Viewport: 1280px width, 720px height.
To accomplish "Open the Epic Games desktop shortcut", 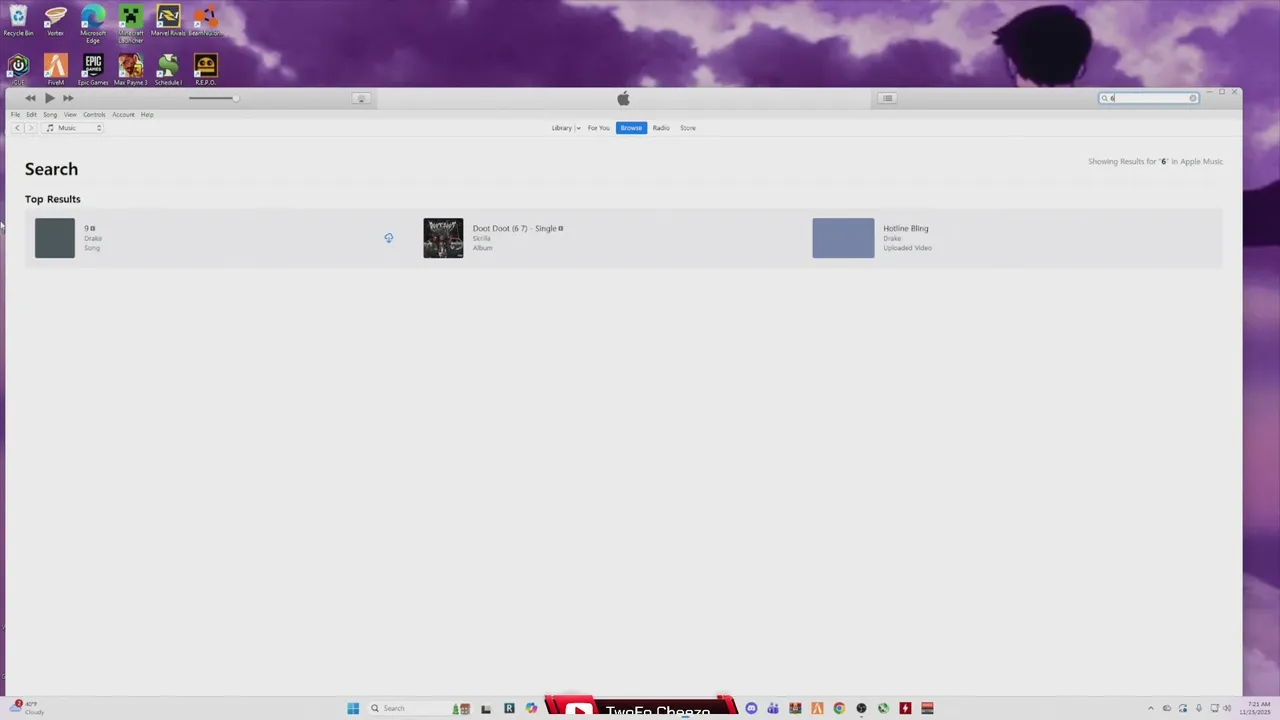I will (93, 69).
